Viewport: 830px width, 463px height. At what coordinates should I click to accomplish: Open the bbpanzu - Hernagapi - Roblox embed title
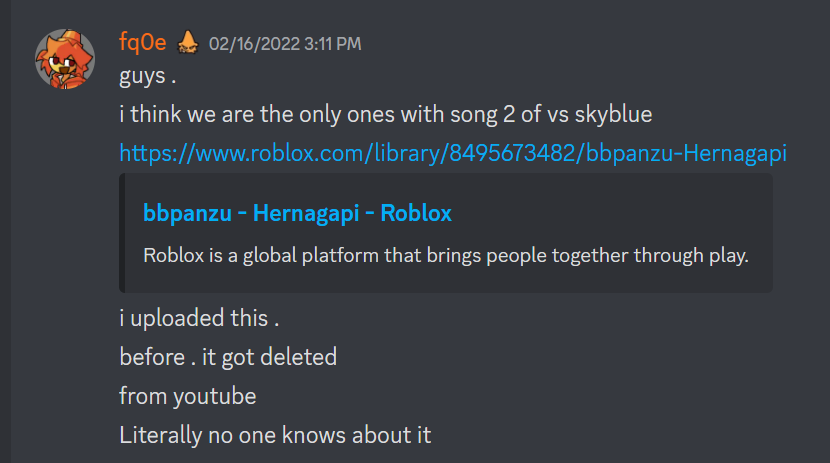click(297, 213)
